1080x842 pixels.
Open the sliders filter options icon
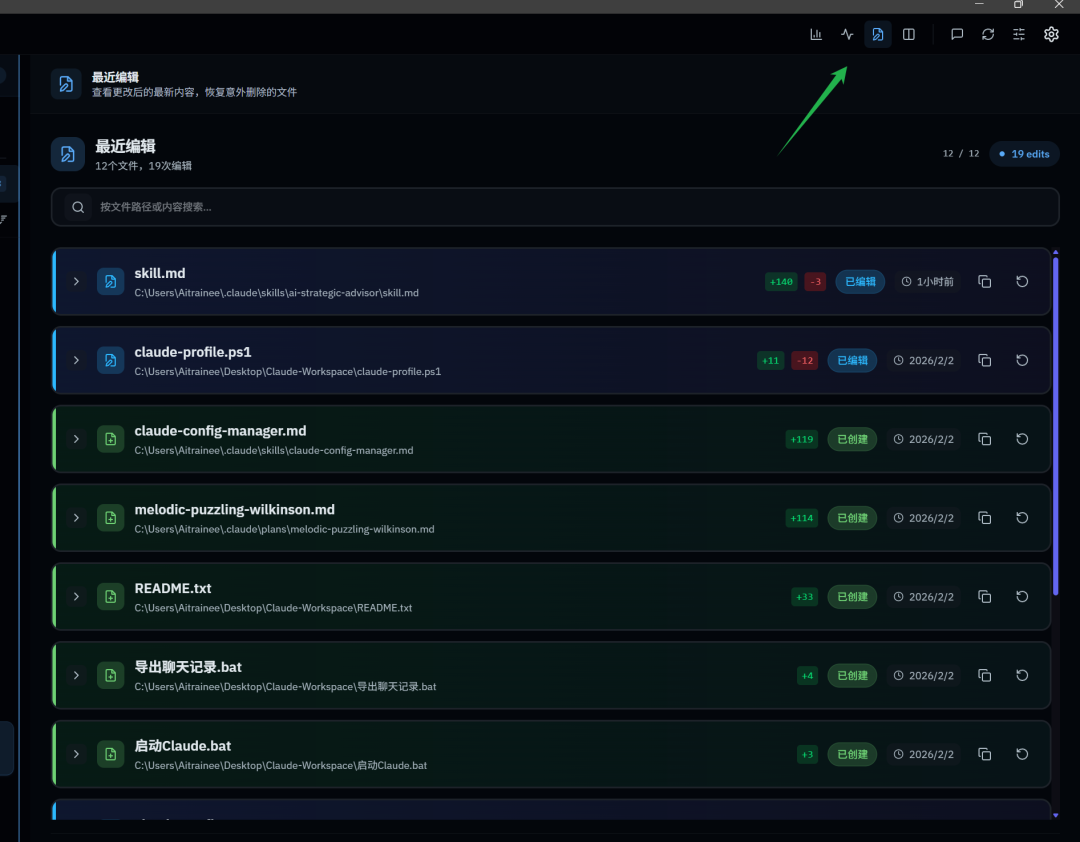pos(1019,34)
